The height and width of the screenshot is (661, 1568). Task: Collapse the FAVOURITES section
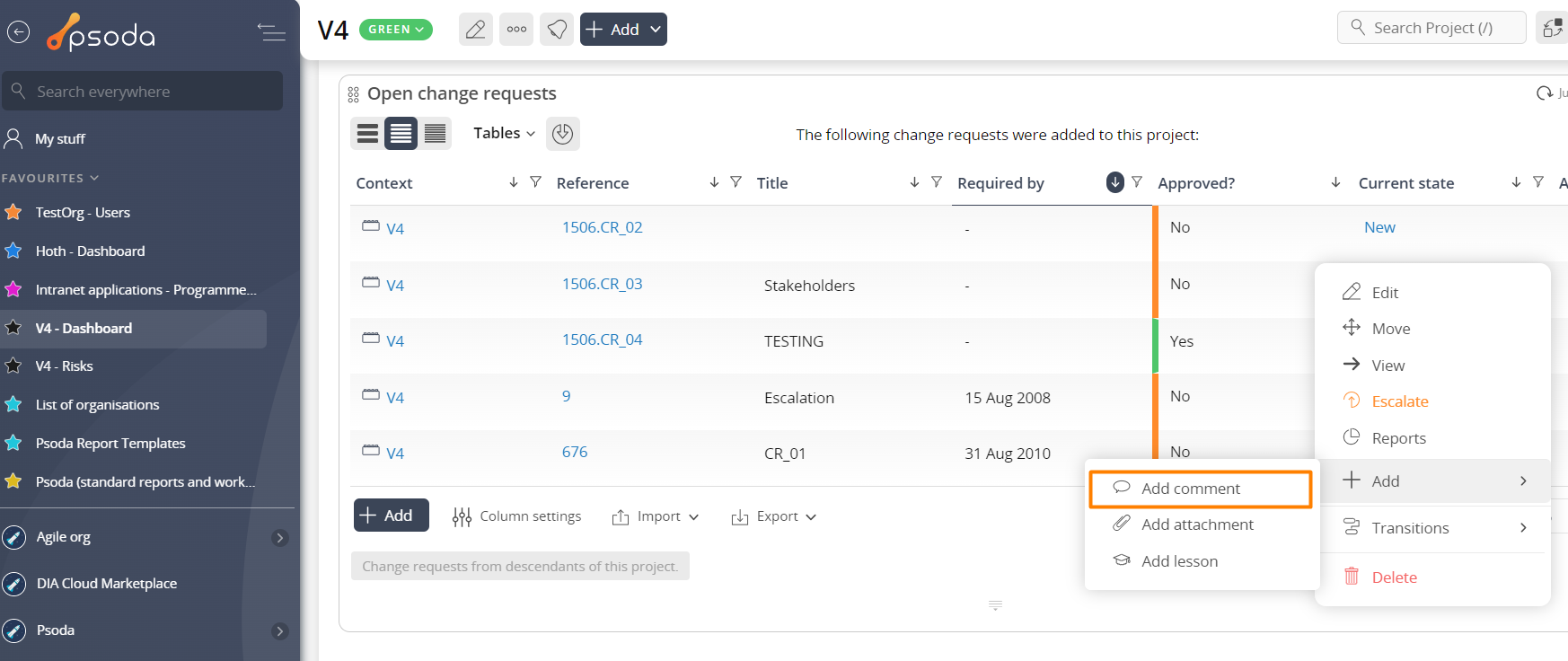click(x=50, y=178)
